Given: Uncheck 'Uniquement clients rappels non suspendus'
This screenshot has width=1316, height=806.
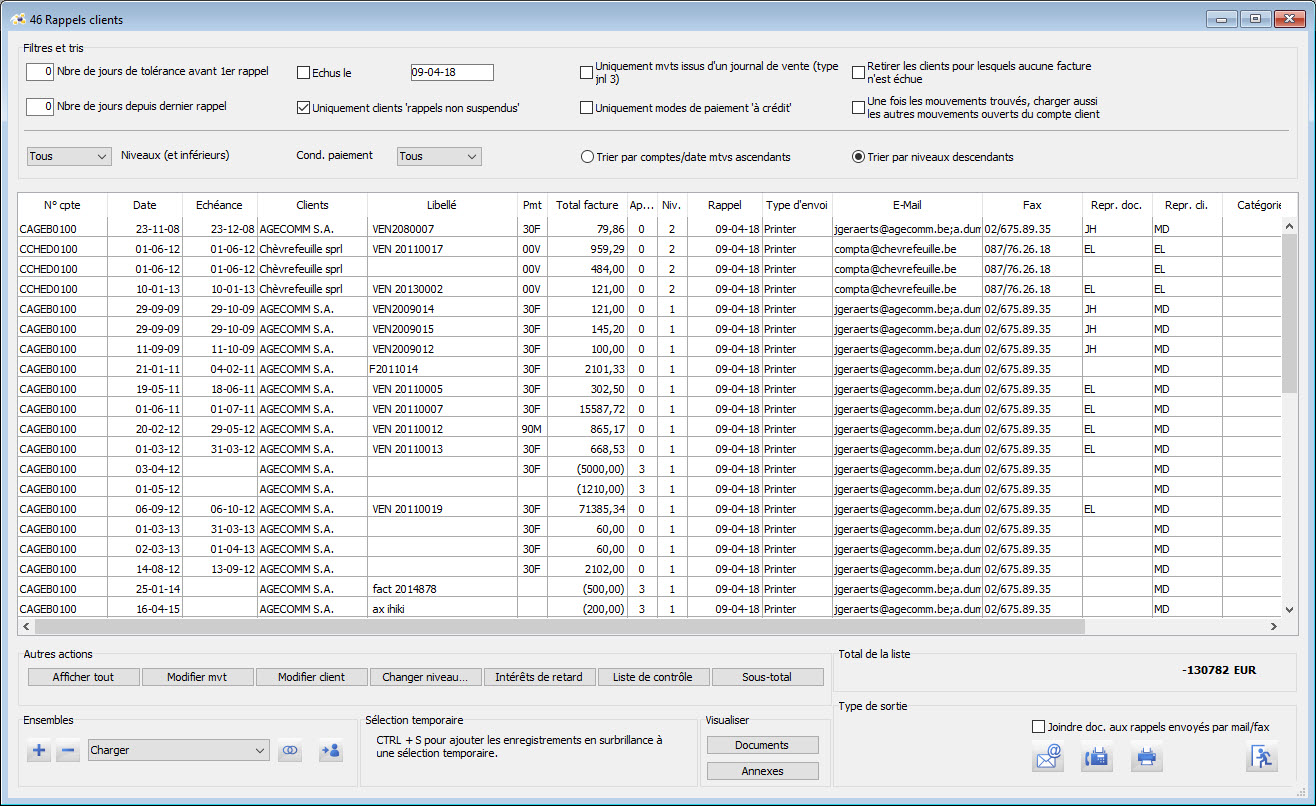Looking at the screenshot, I should [x=304, y=108].
